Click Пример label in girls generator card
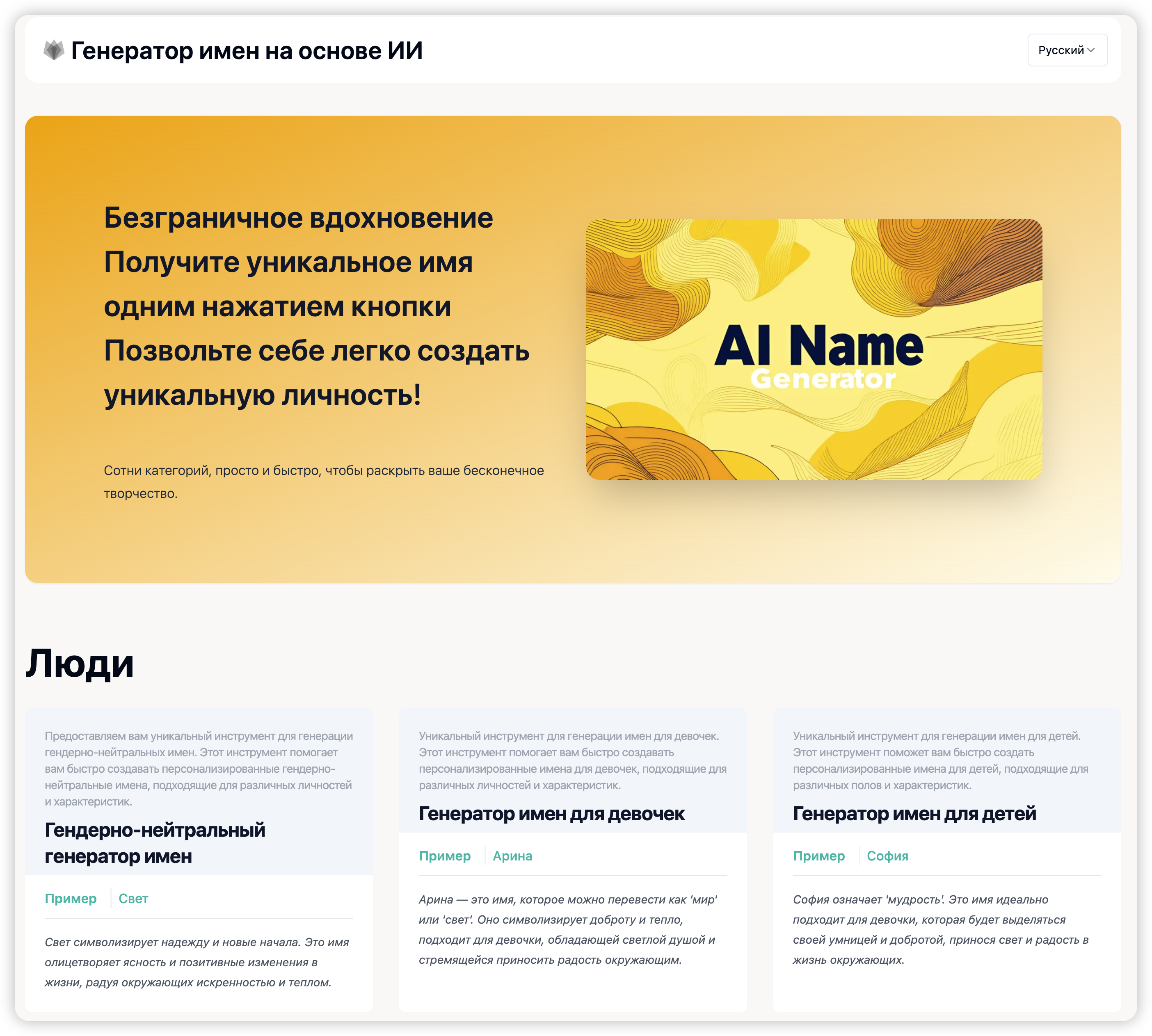The image size is (1152, 1036). point(445,856)
